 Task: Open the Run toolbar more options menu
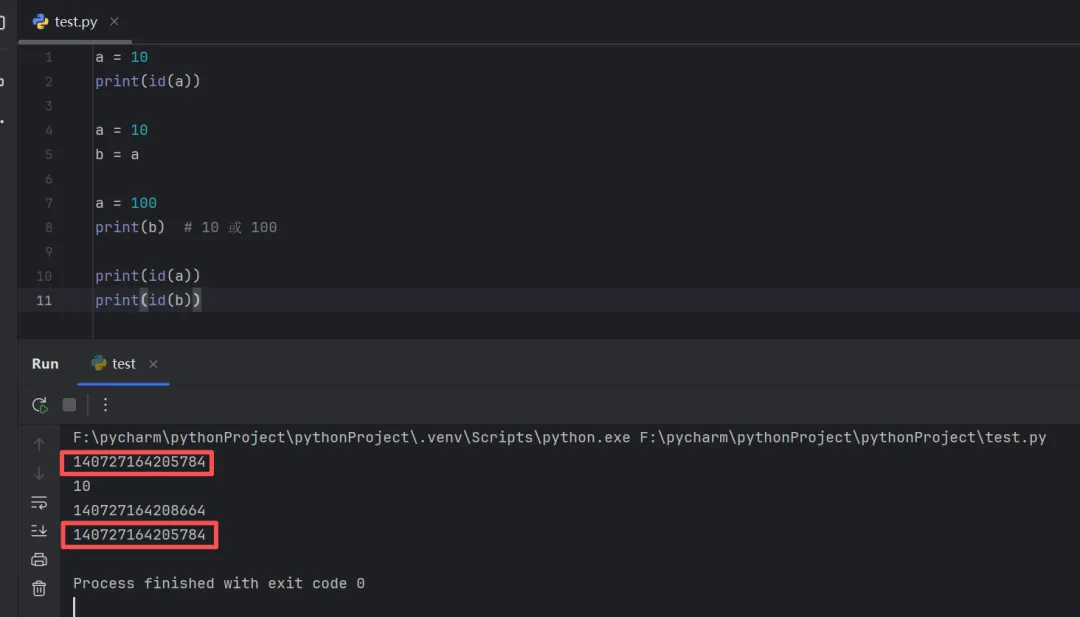click(105, 405)
